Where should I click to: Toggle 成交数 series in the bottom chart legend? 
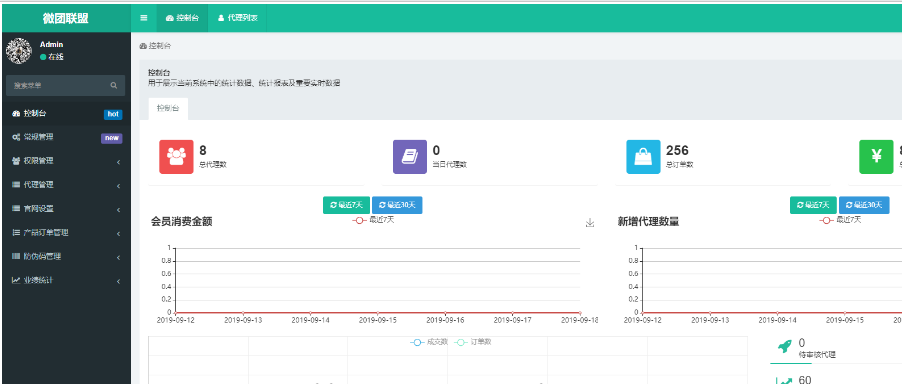pos(429,341)
